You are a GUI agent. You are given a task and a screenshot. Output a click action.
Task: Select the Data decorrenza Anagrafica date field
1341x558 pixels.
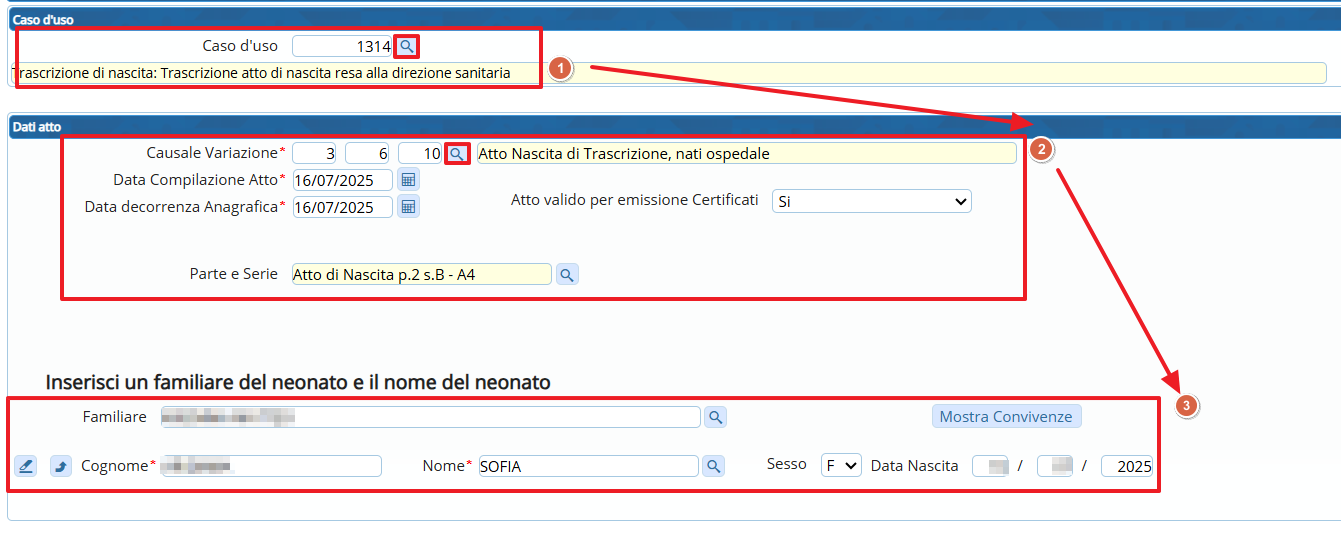[342, 207]
